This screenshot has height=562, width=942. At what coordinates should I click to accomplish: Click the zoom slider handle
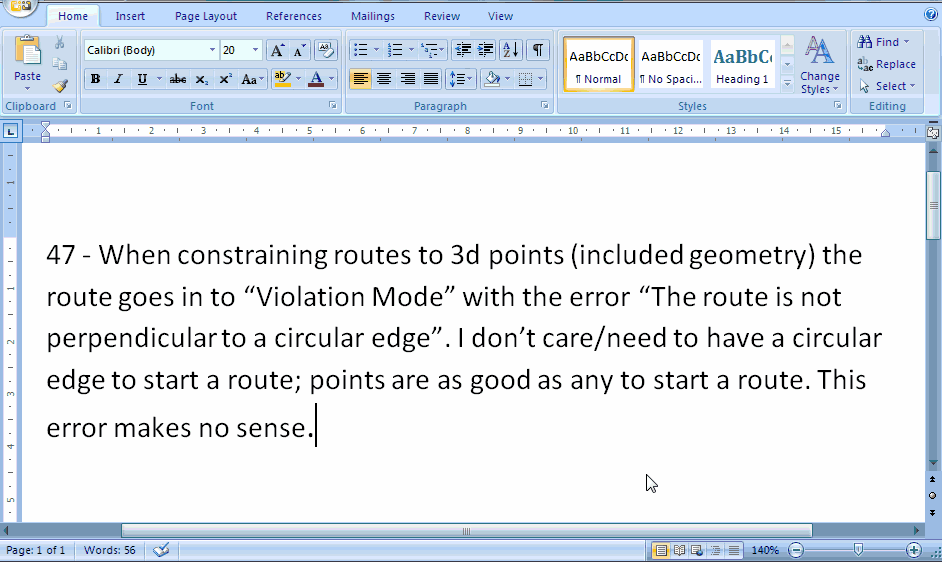click(x=858, y=549)
